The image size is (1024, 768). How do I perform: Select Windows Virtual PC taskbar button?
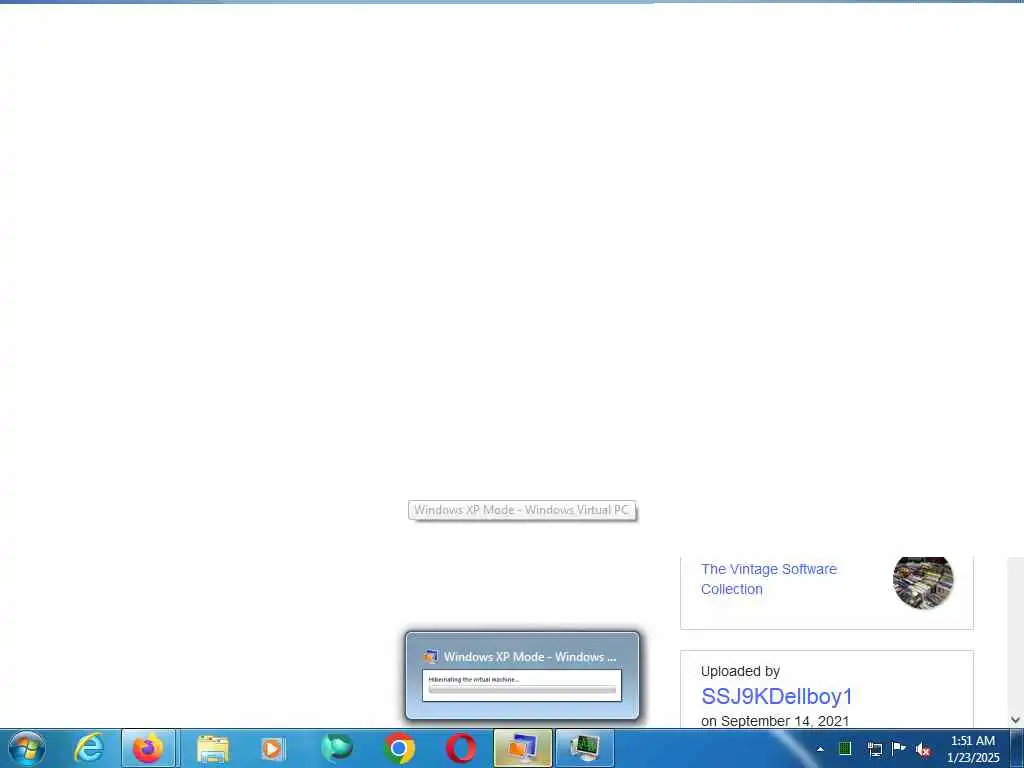(522, 748)
